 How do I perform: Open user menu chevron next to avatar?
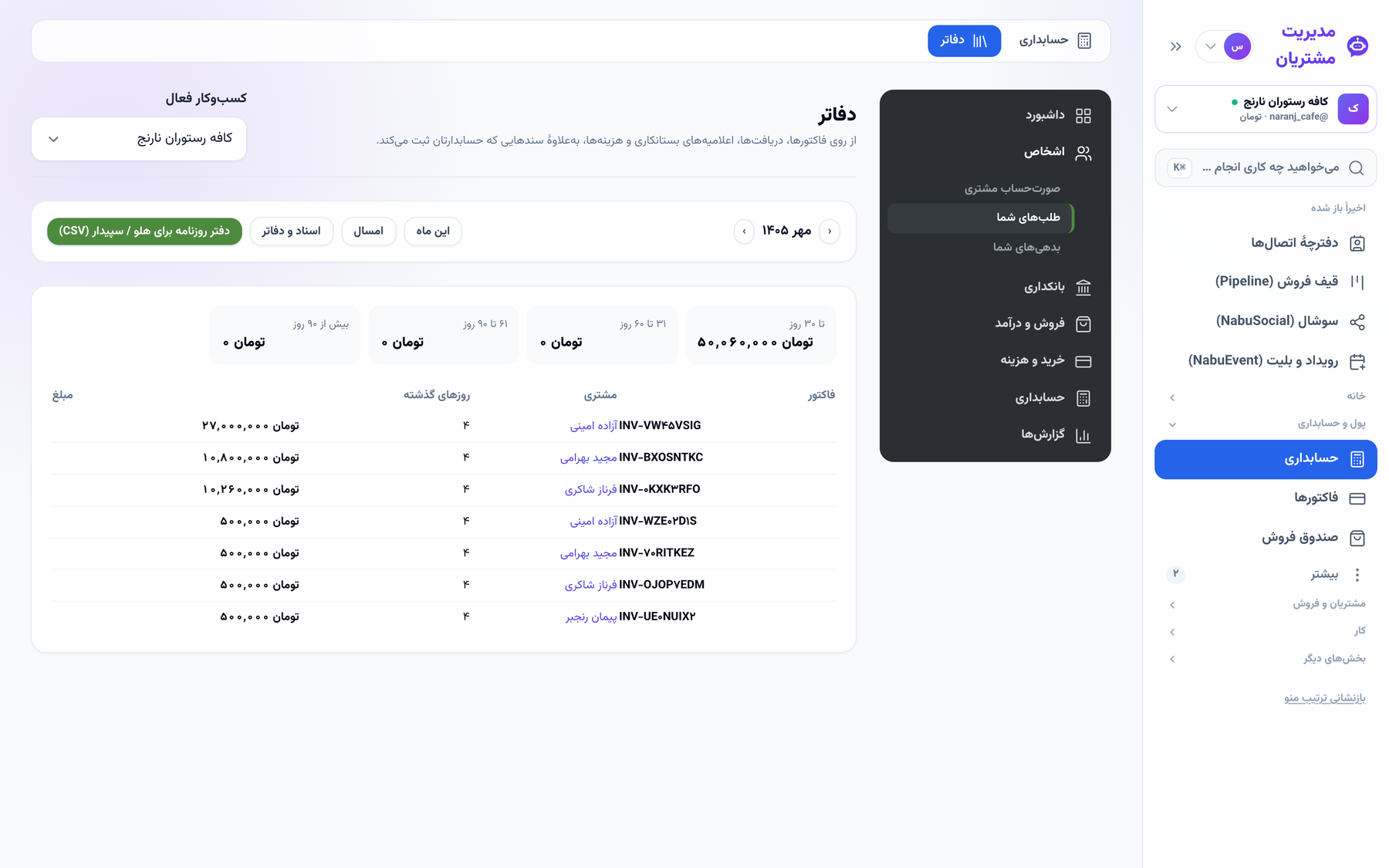pos(1211,46)
